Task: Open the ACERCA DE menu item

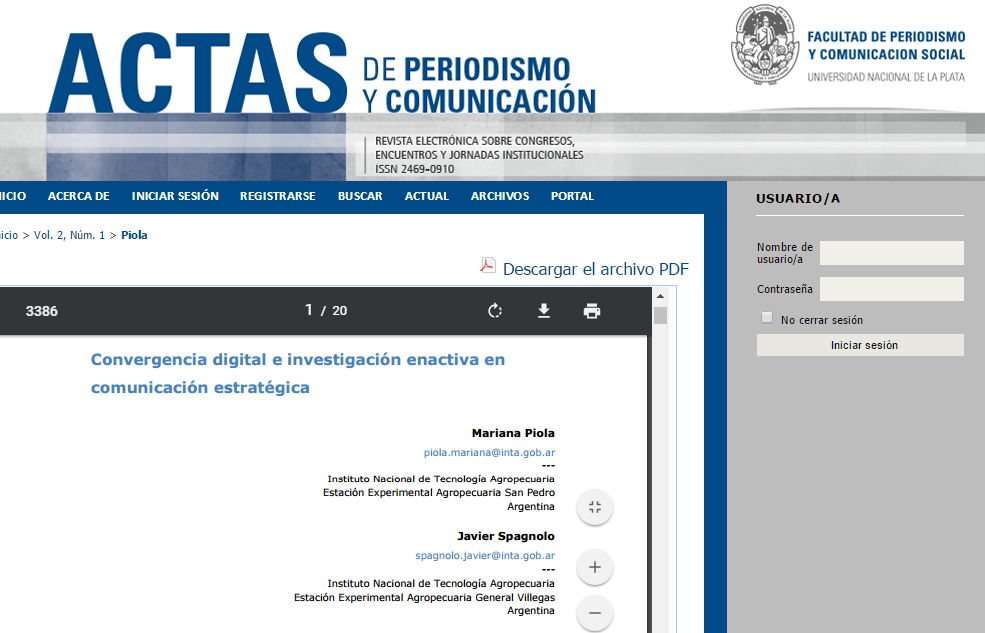Action: [79, 196]
